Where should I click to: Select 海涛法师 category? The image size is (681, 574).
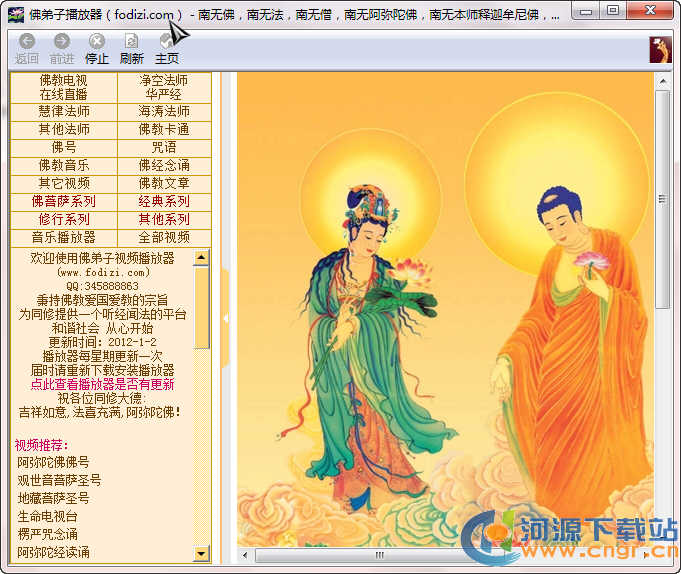(x=164, y=112)
